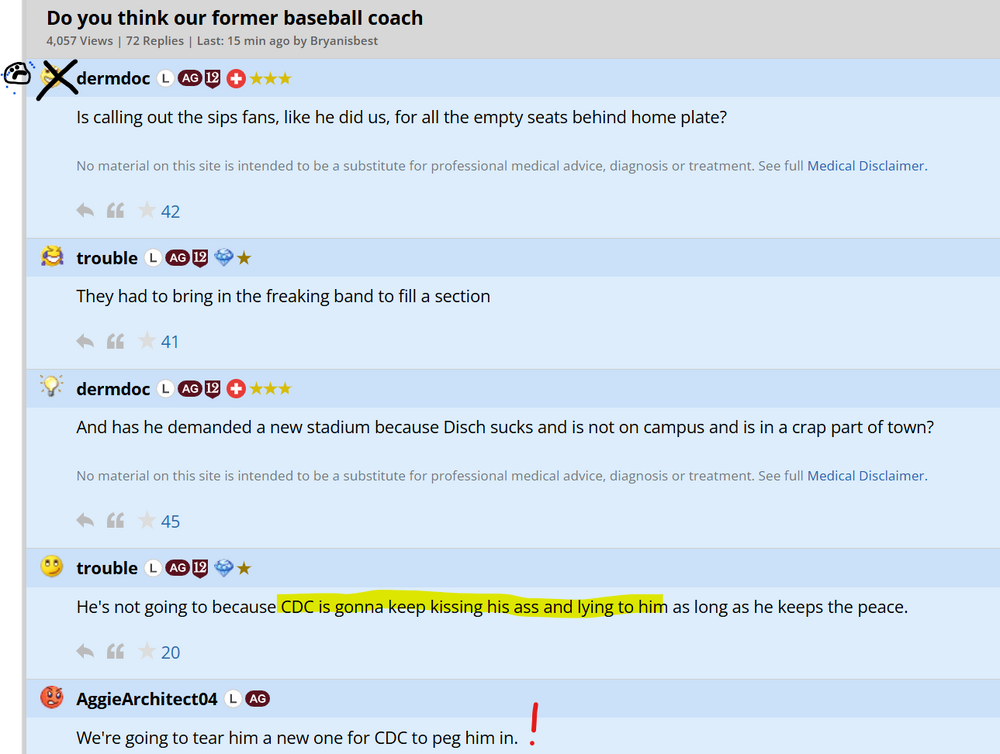
Task: Reply to trouble's post about CDC
Action: click(x=86, y=652)
